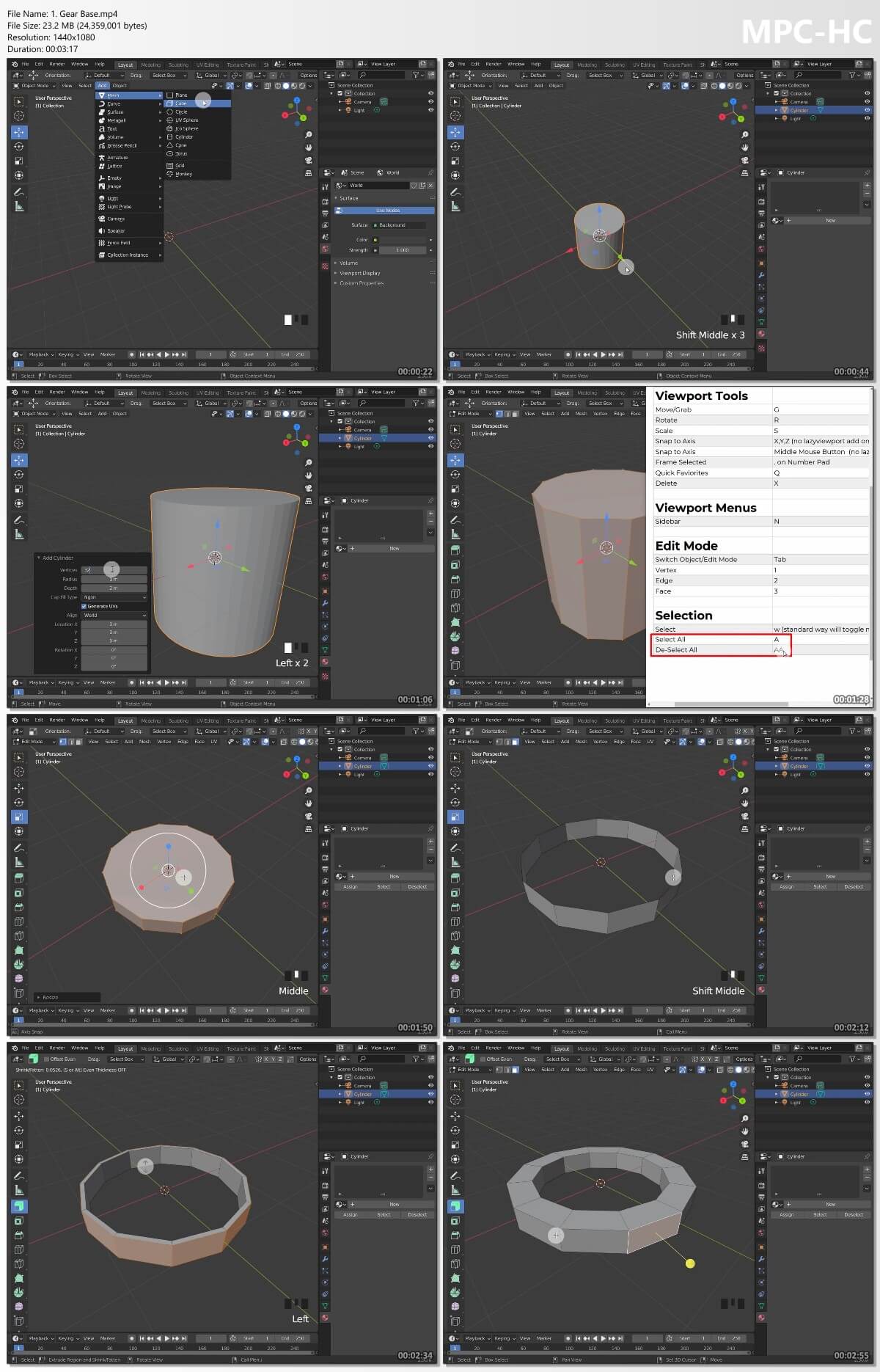This screenshot has width=880, height=1372.
Task: Click Strength slider in World Surface panel
Action: 402,250
